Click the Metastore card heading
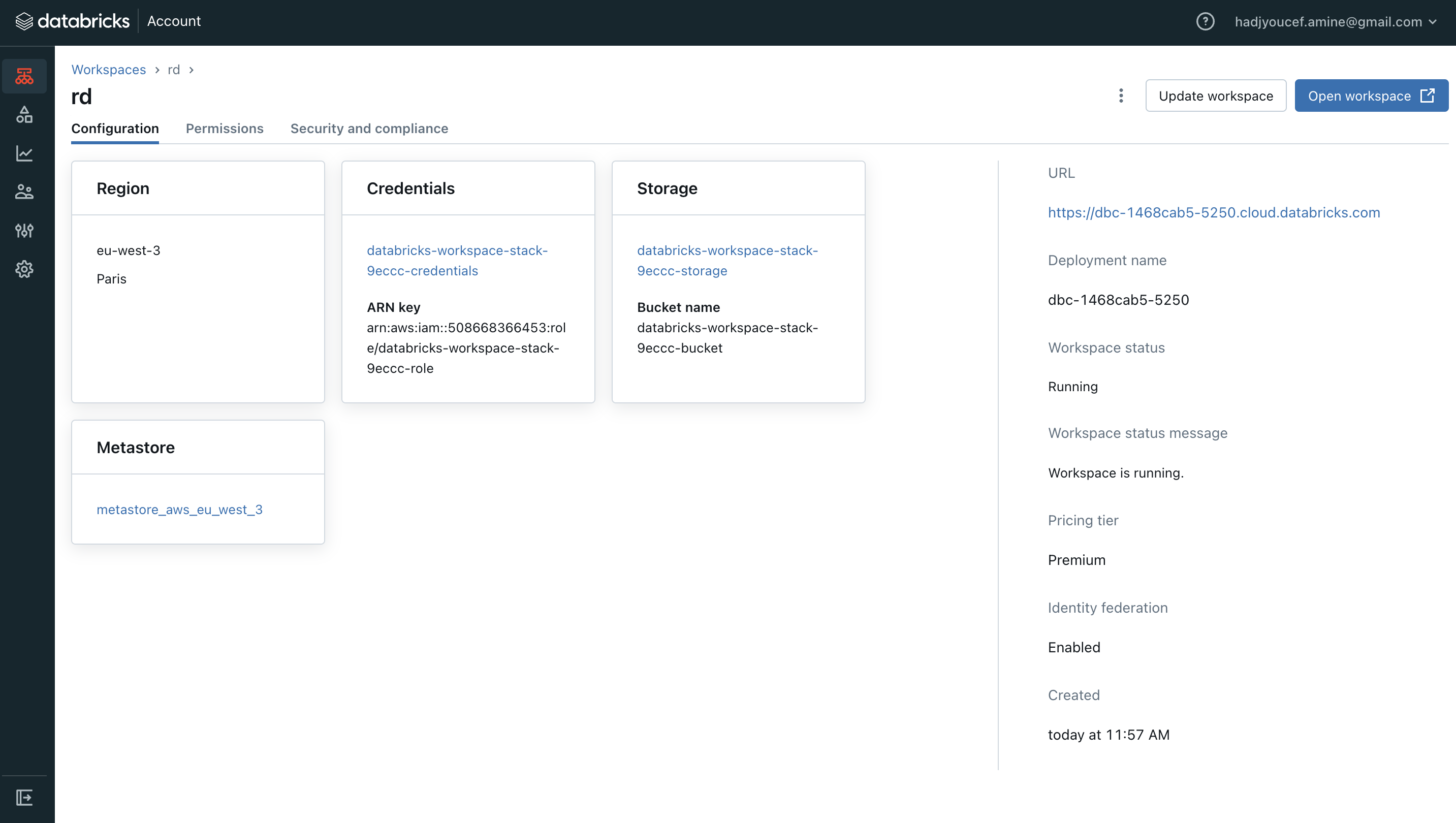This screenshot has height=823, width=1456. pyautogui.click(x=136, y=447)
